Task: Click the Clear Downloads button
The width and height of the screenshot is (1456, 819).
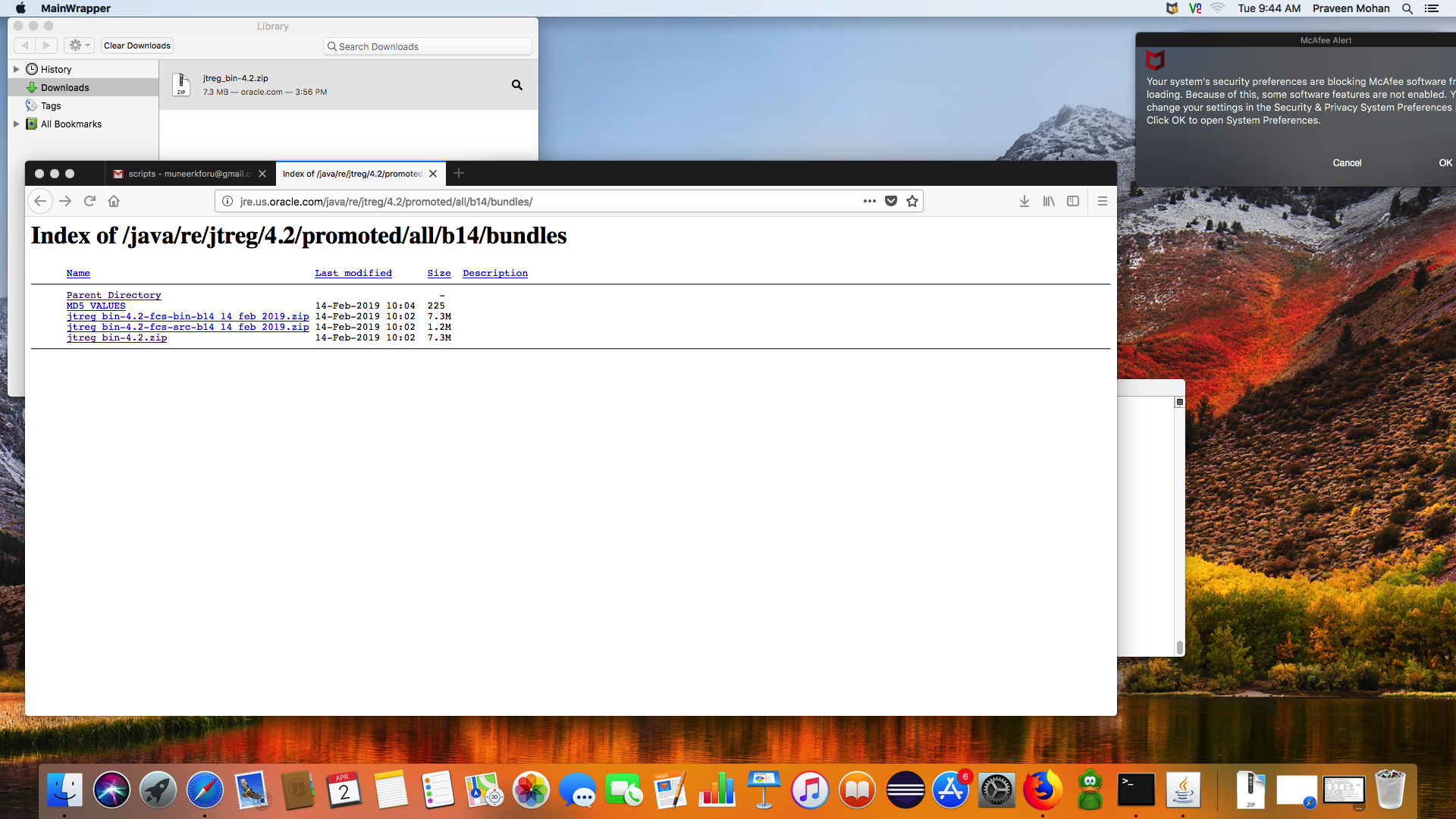Action: click(x=137, y=45)
